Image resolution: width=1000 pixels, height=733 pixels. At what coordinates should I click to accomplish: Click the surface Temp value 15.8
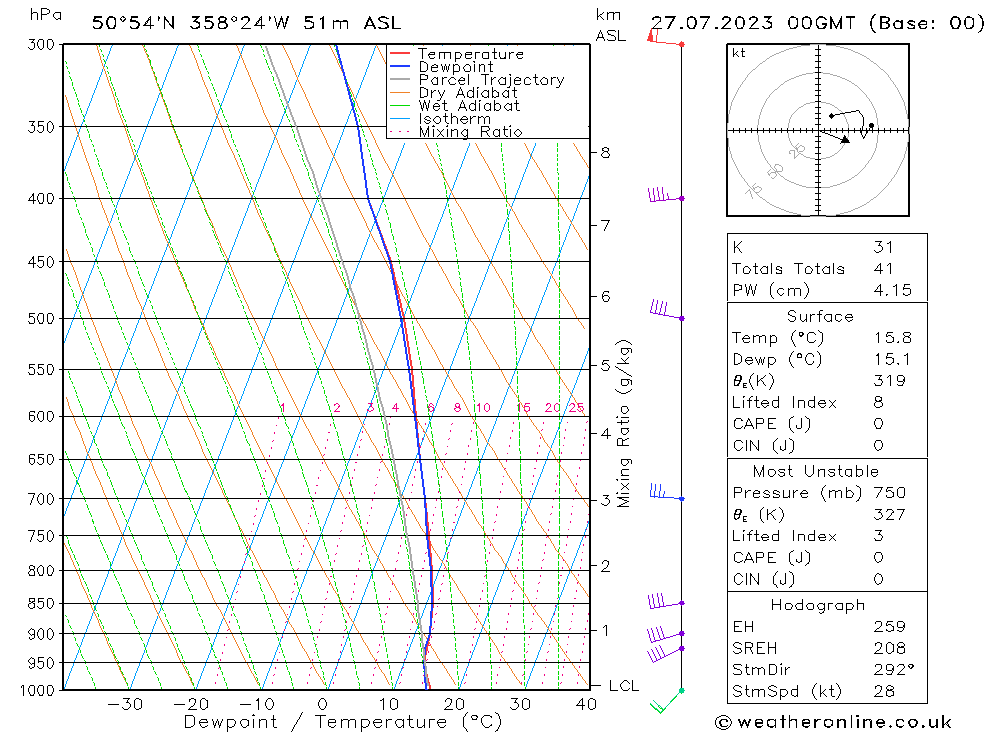coord(893,337)
